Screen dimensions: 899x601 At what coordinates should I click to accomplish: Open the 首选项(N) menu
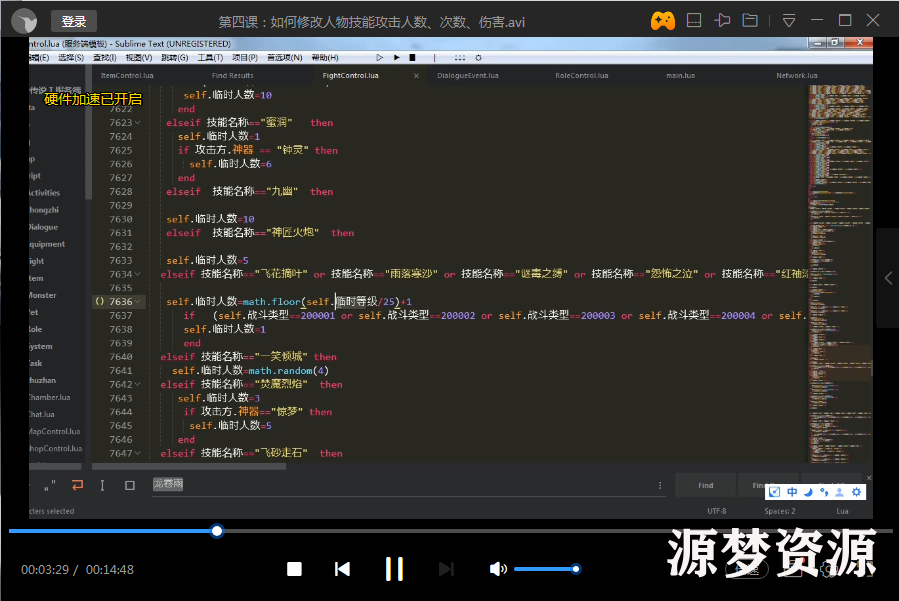point(284,58)
